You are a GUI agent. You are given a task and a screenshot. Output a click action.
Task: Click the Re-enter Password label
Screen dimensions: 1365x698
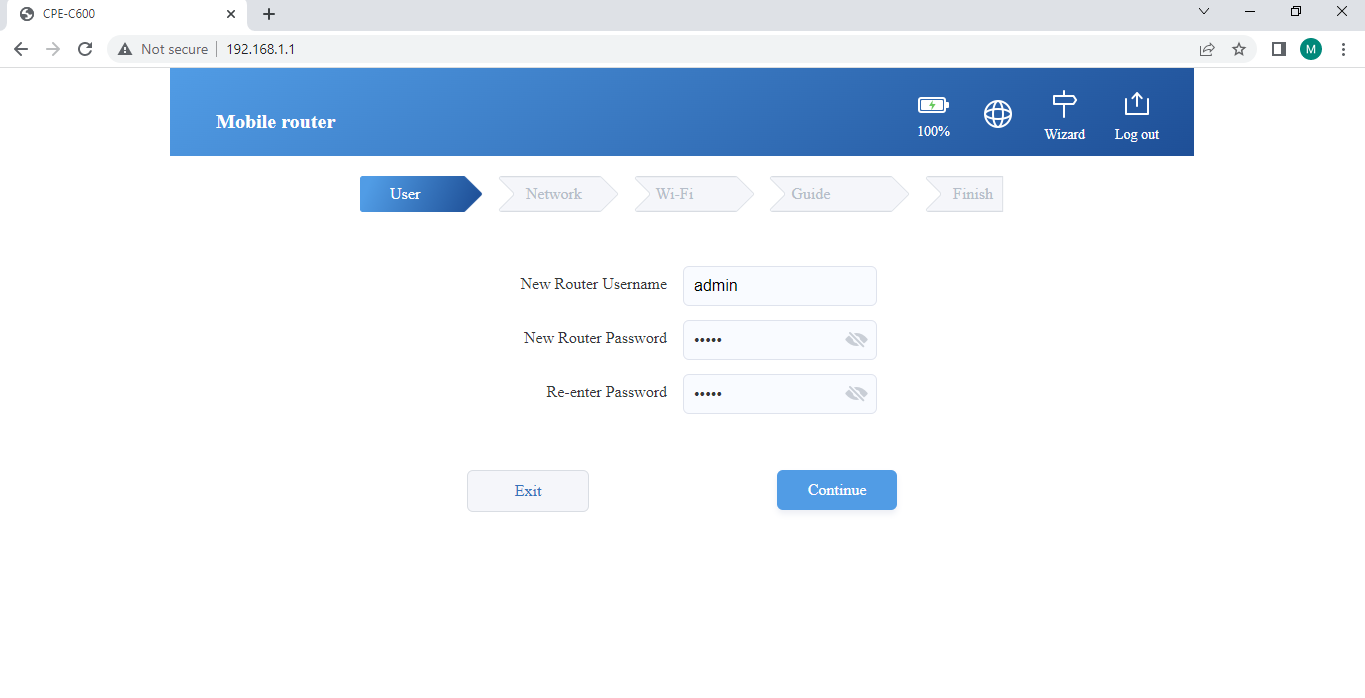[x=606, y=392]
